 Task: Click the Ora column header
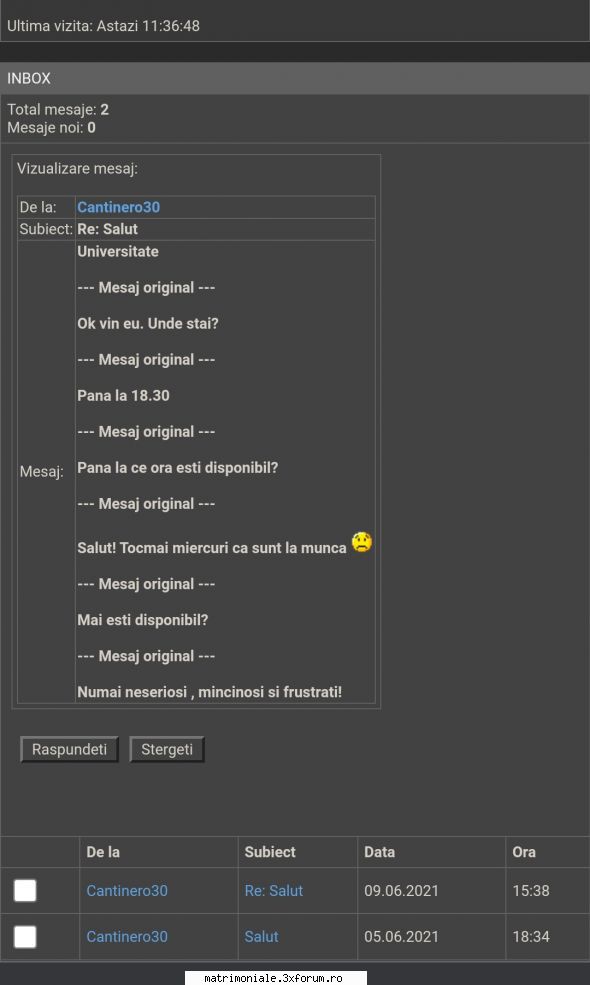523,852
